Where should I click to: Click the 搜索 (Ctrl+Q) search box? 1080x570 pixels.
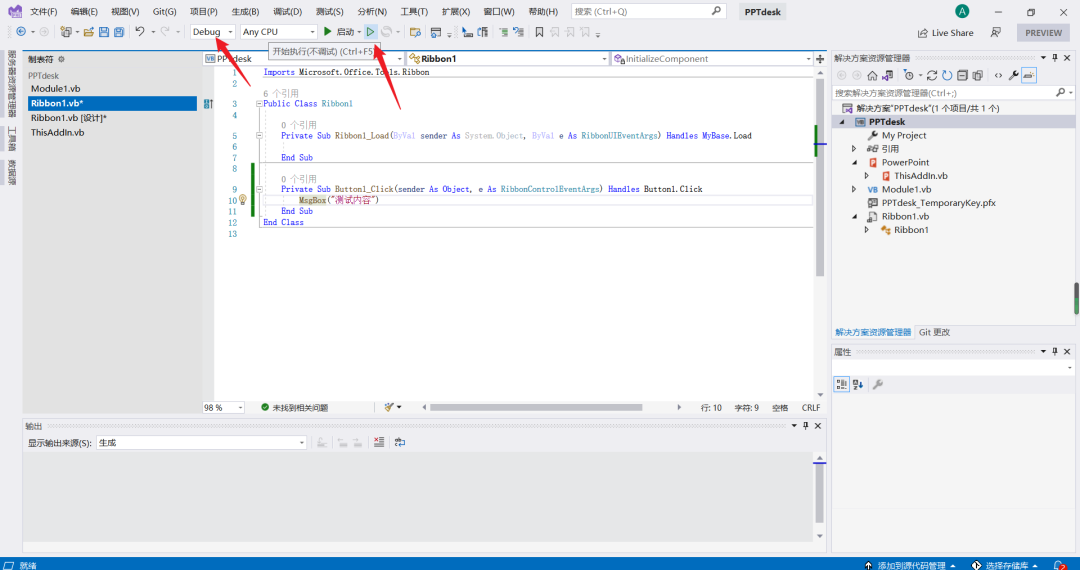pyautogui.click(x=648, y=11)
